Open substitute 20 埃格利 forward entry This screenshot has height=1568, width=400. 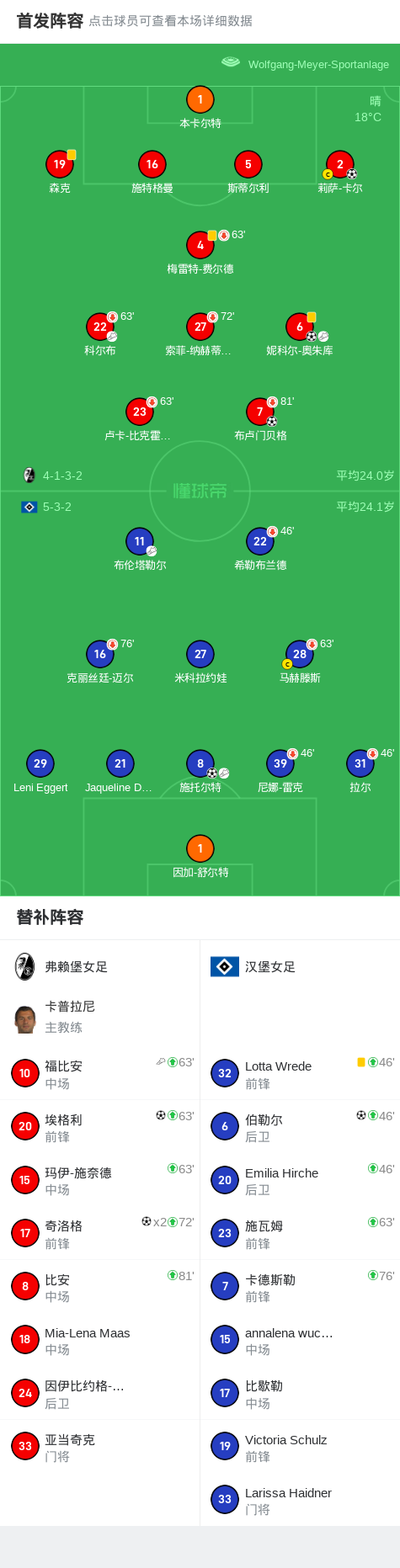click(x=100, y=1127)
